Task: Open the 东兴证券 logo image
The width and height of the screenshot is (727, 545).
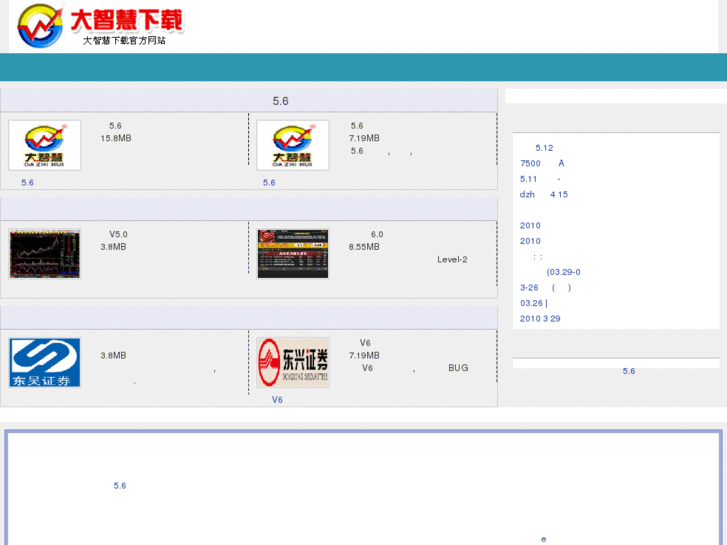Action: coord(293,362)
